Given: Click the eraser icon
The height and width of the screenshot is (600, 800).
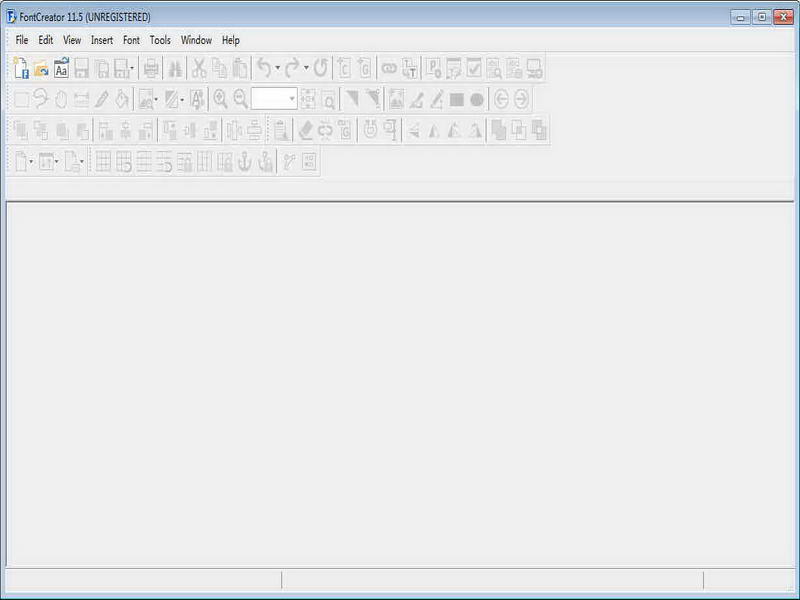Looking at the screenshot, I should pos(305,130).
